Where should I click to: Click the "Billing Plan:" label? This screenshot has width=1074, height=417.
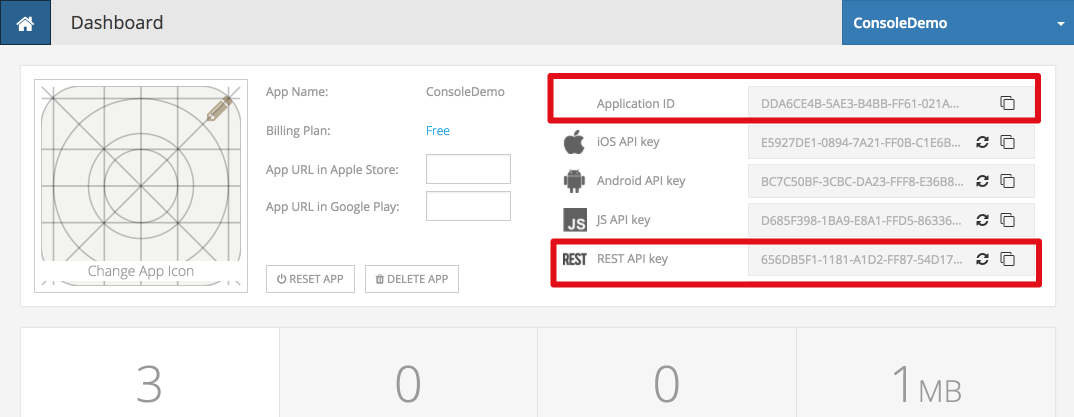(x=298, y=130)
